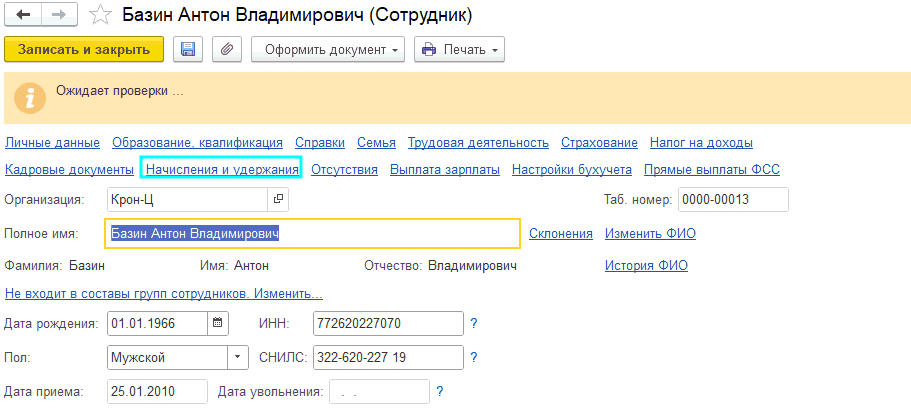This screenshot has height=408, width=911.
Task: Click the Дата приема field
Action: pyautogui.click(x=158, y=391)
